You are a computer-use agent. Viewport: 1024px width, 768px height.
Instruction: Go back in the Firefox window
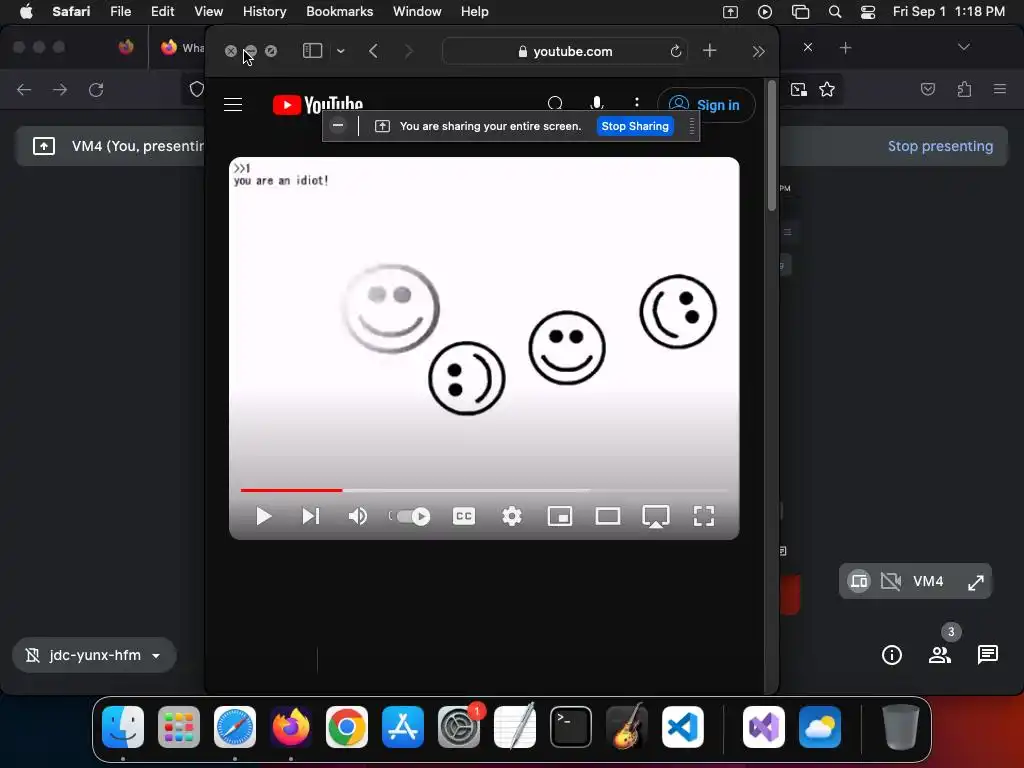coord(24,89)
